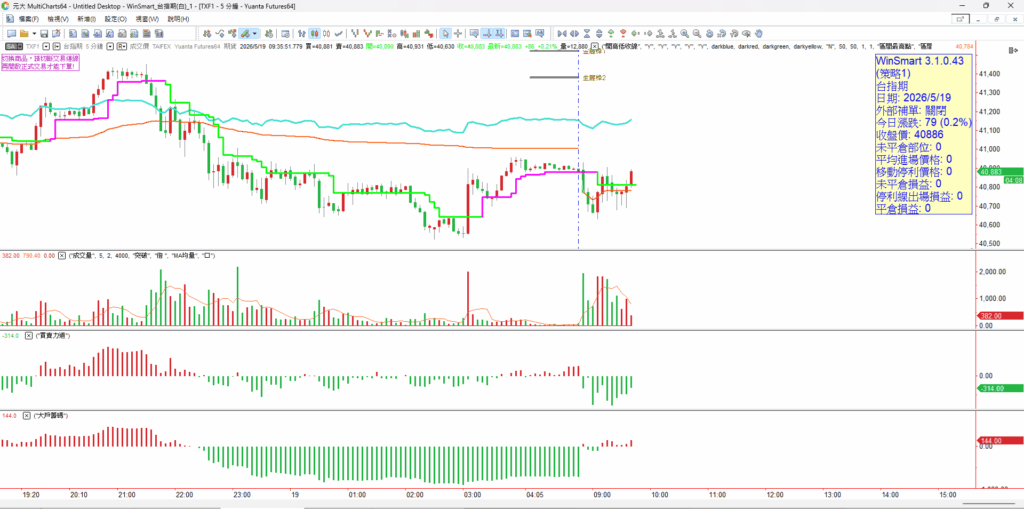Viewport: 1024px width, 509px height.
Task: Toggle the status box of 買賣力道 indicator
Action: pos(29,335)
